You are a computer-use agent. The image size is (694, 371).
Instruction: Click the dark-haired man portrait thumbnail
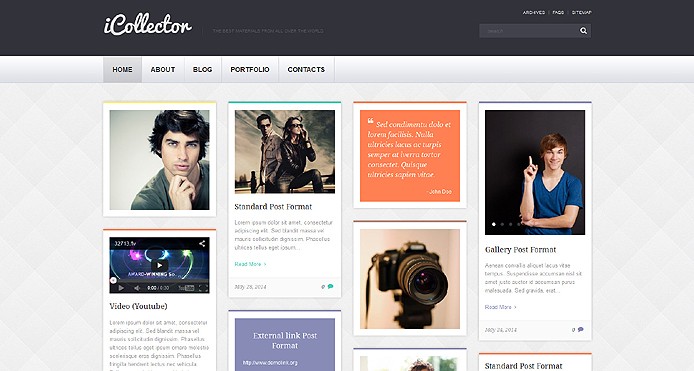[159, 160]
